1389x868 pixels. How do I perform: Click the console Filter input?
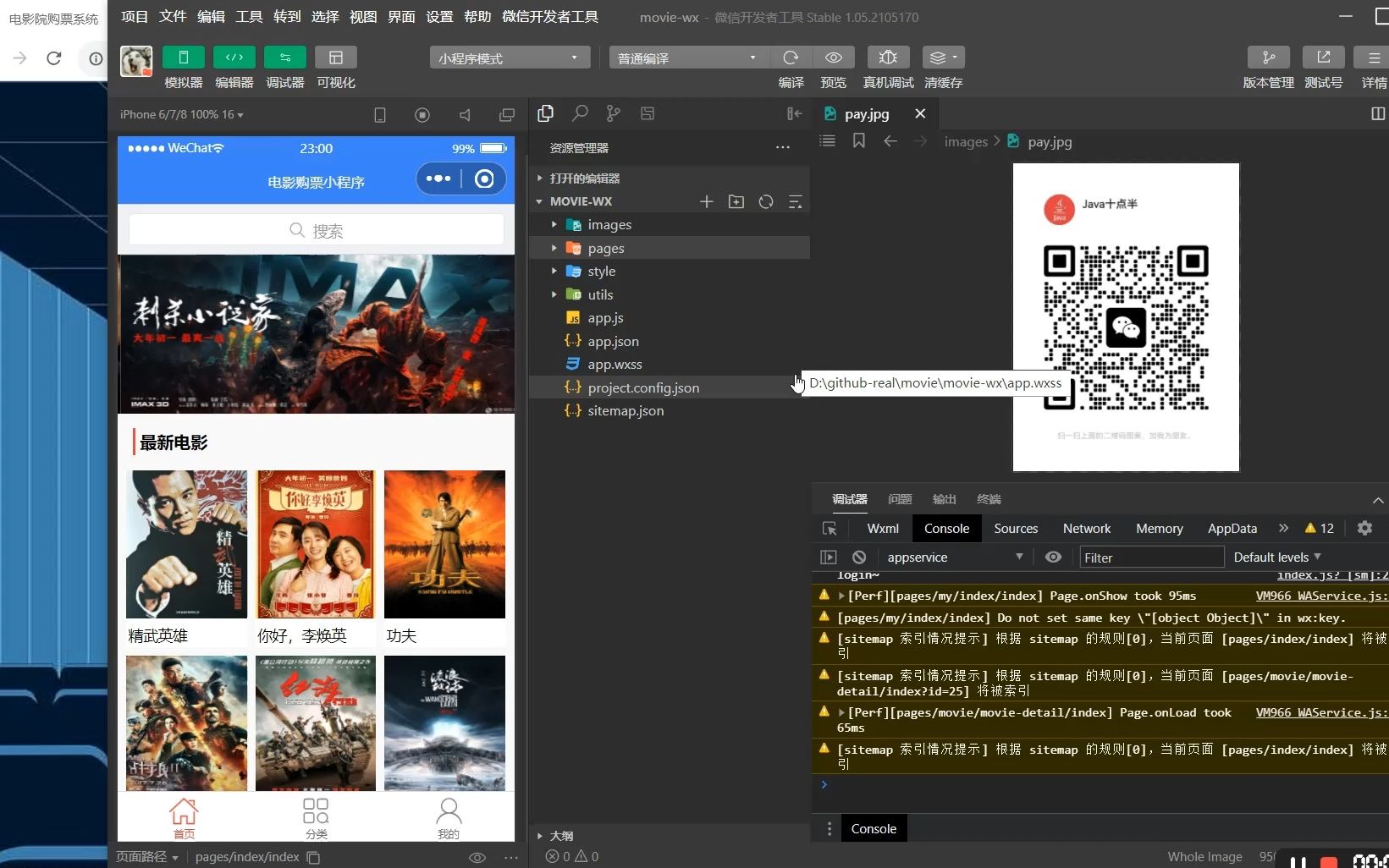[1152, 558]
